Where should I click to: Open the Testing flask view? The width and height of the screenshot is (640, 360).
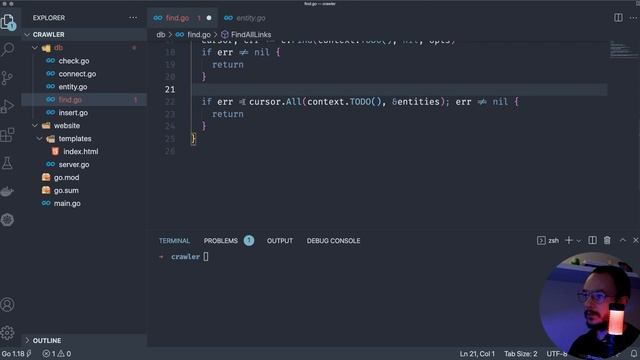click(x=7, y=163)
